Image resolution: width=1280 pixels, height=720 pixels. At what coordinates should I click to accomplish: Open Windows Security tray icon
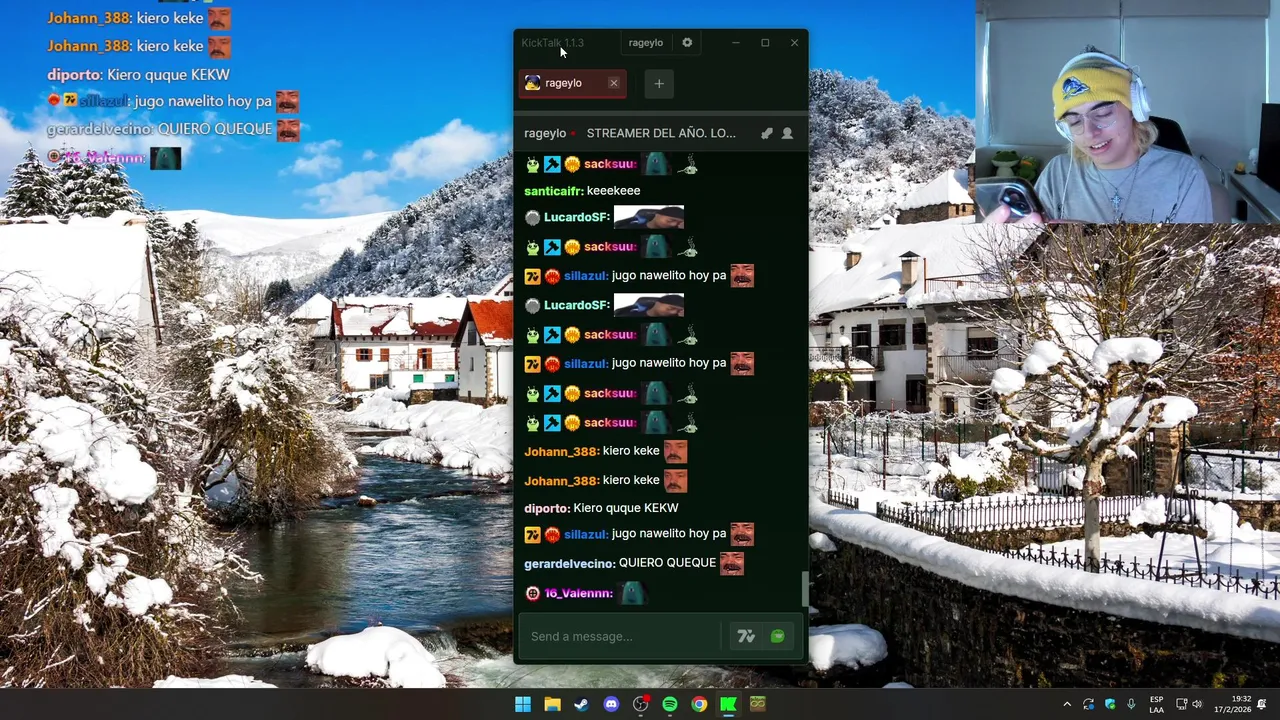point(1110,705)
